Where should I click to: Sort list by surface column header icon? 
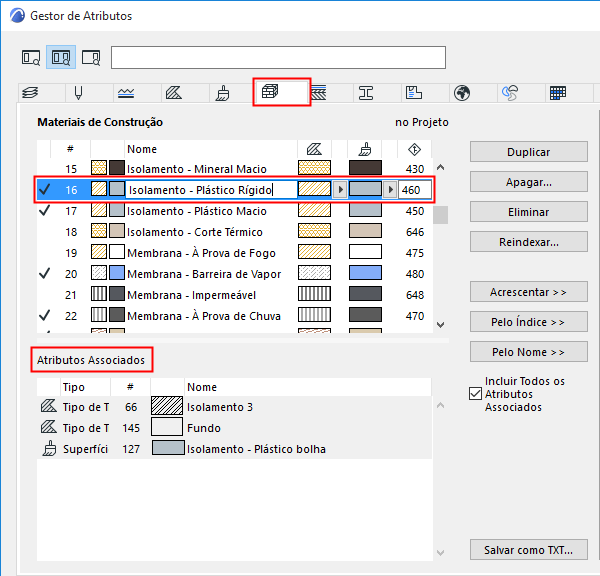click(365, 149)
